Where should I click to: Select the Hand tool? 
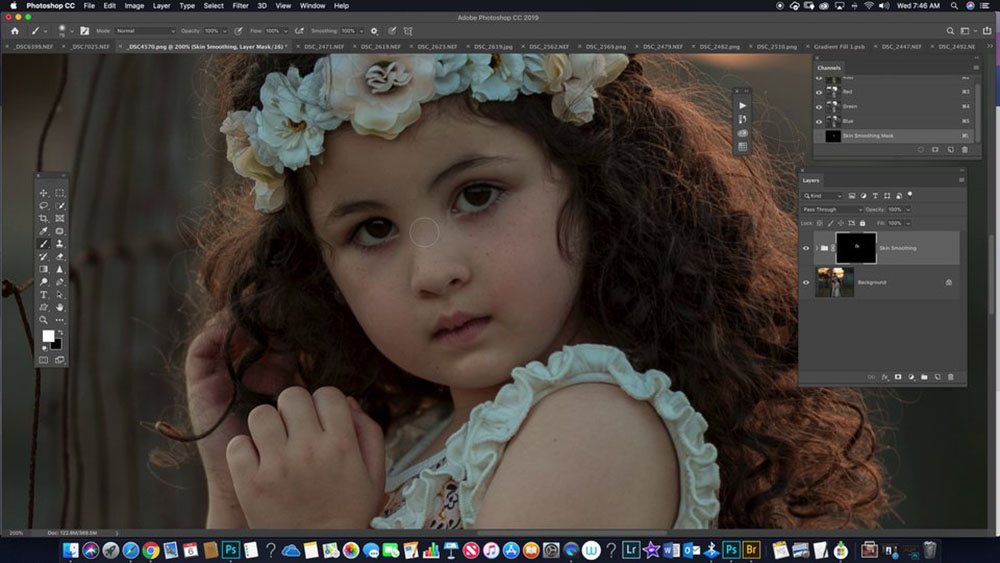[60, 307]
